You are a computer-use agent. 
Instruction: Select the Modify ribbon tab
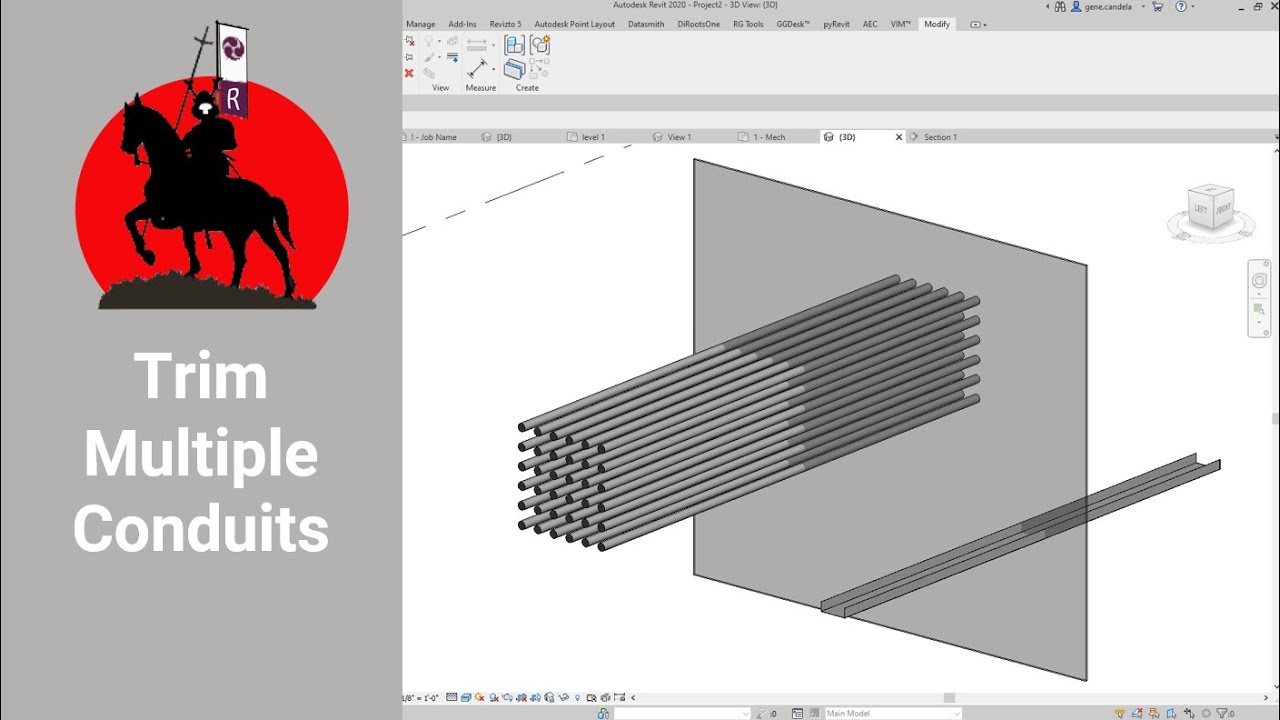(x=937, y=24)
